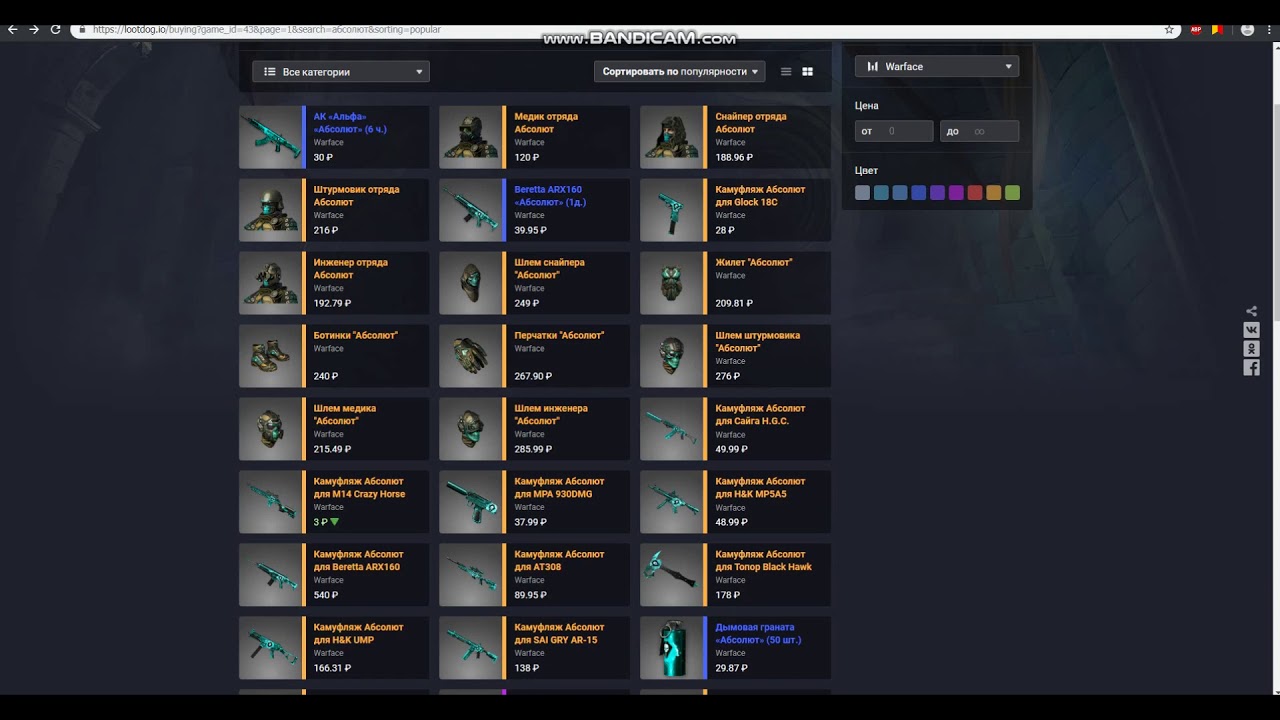Open Камуфляж Абсолют для AT308
Image resolution: width=1280 pixels, height=720 pixels.
point(534,575)
